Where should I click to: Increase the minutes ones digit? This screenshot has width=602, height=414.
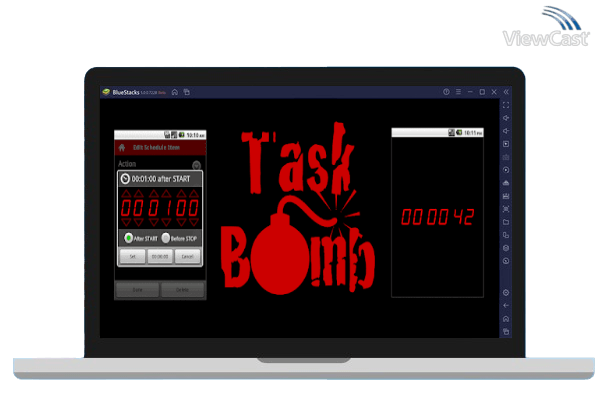(166, 193)
